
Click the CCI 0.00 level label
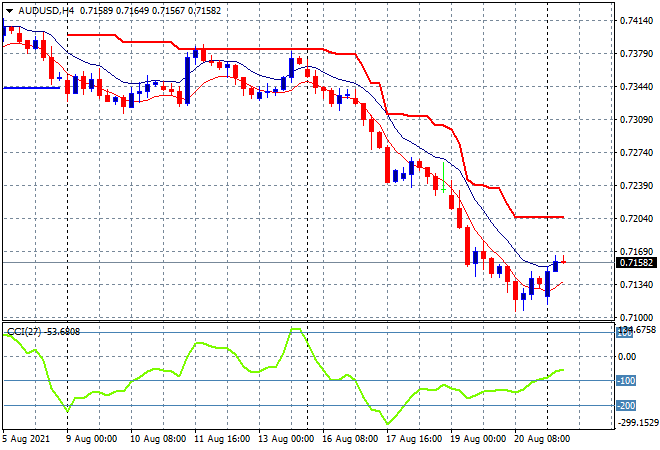tap(628, 357)
